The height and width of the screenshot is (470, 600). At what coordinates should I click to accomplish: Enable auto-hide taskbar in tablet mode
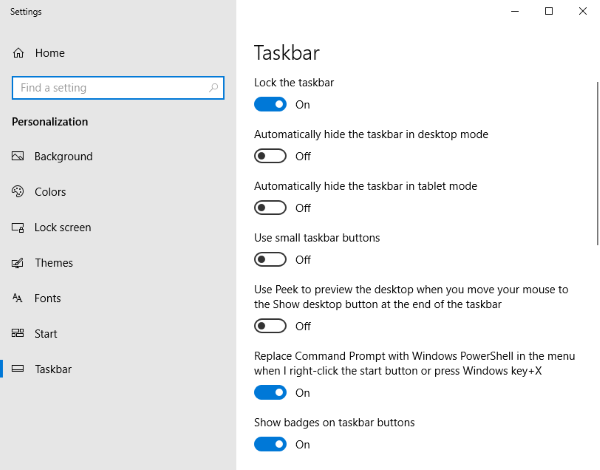tap(270, 207)
